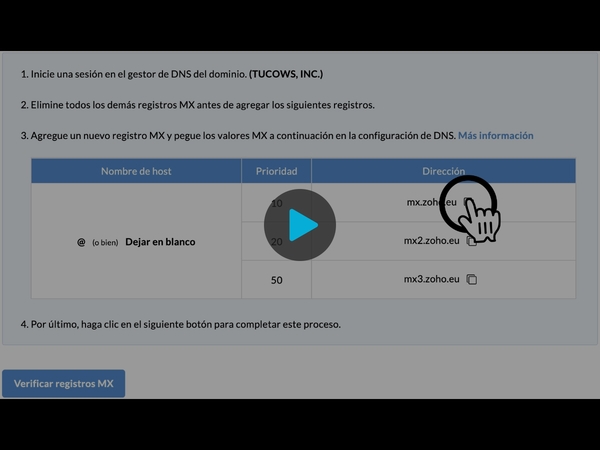Select the Dirección column header

(443, 171)
